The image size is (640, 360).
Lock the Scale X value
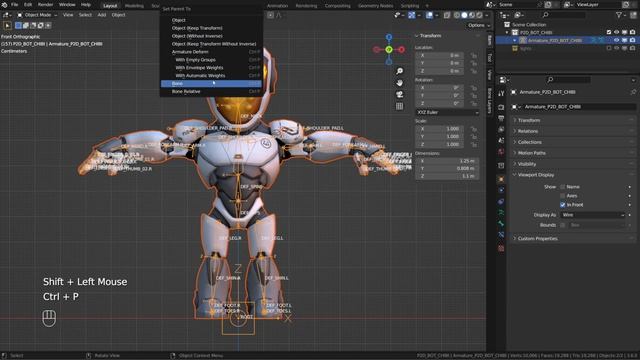(x=473, y=129)
